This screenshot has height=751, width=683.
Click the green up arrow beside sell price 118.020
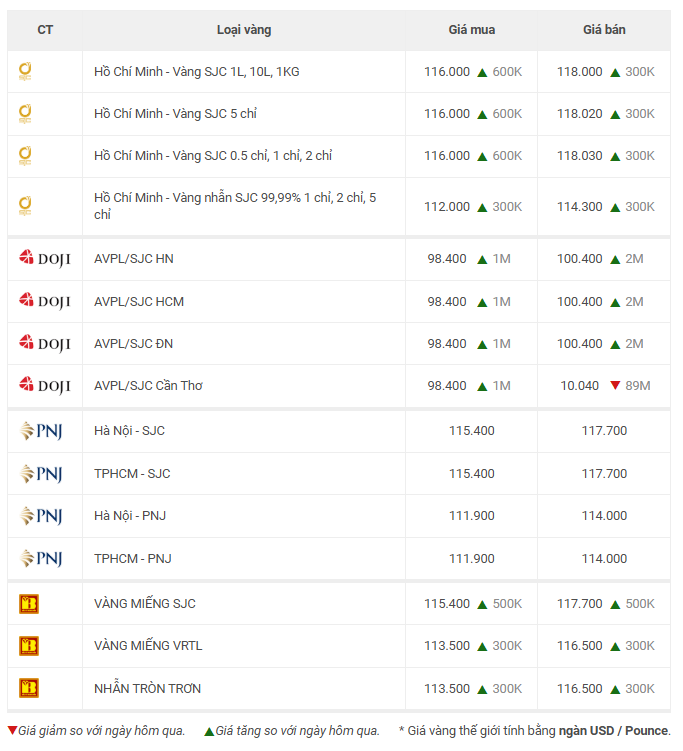[615, 114]
